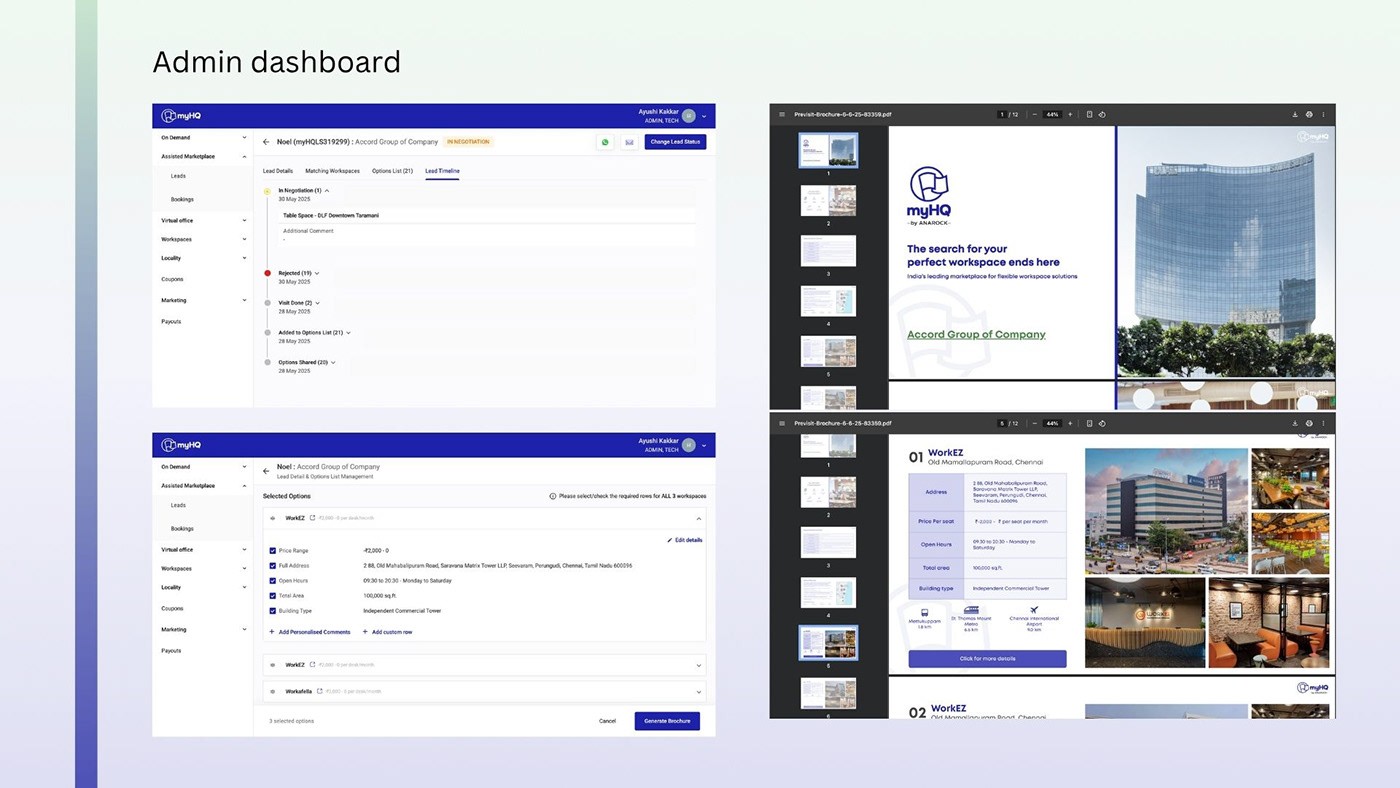
Task: Click user avatar in Lead Timeline screen header
Action: [689, 116]
